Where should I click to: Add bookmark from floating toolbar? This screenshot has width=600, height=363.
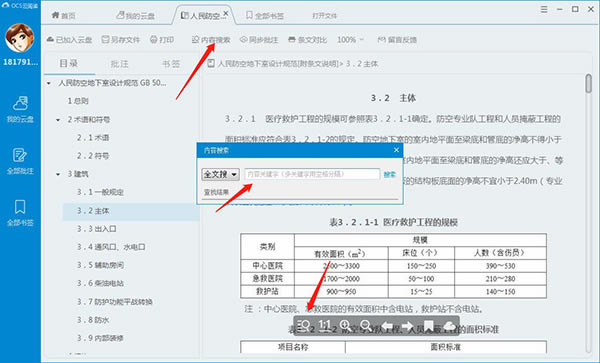(x=428, y=326)
